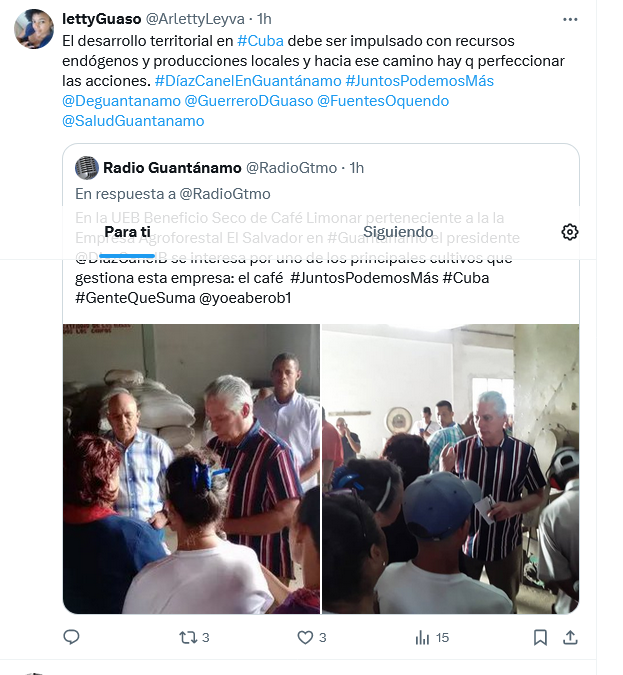Open Radio Guantánamo's quoted tweet header
Image resolution: width=623 pixels, height=675 pixels.
pos(220,168)
